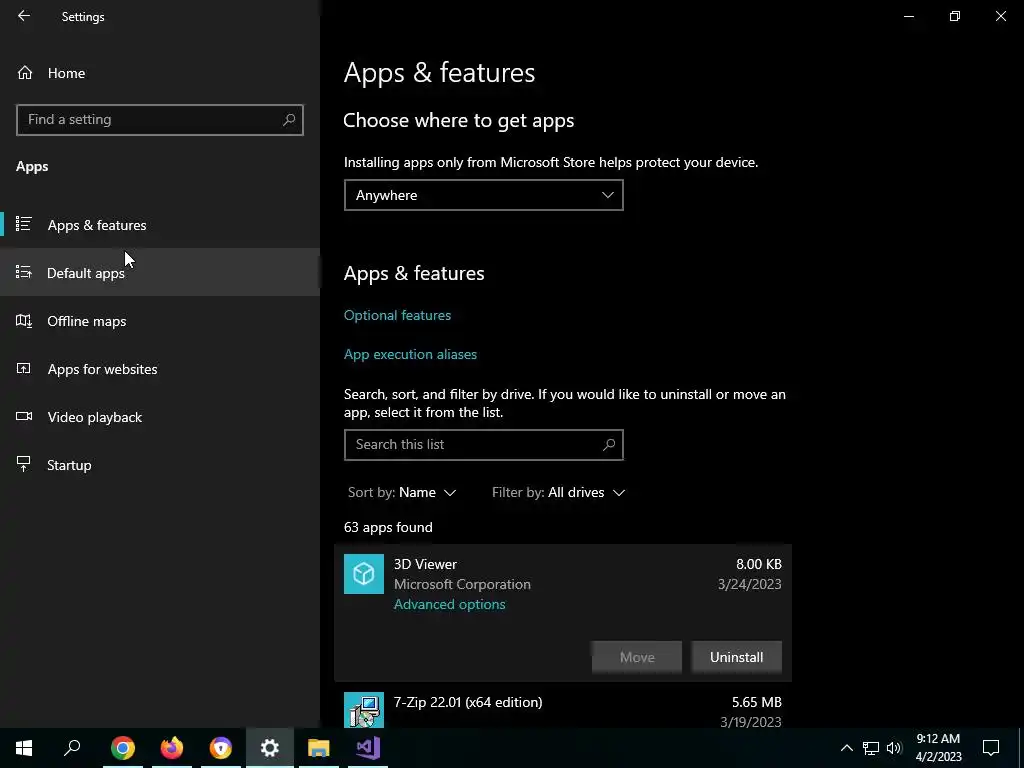Open the shield-lock app on taskbar
This screenshot has width=1024, height=768.
pos(221,748)
